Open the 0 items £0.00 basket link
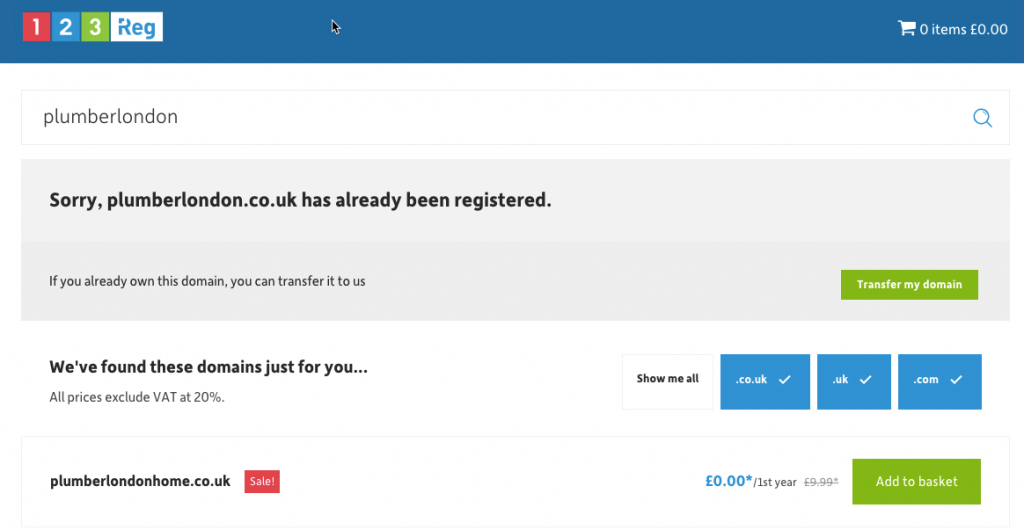1024x530 pixels. click(x=953, y=29)
